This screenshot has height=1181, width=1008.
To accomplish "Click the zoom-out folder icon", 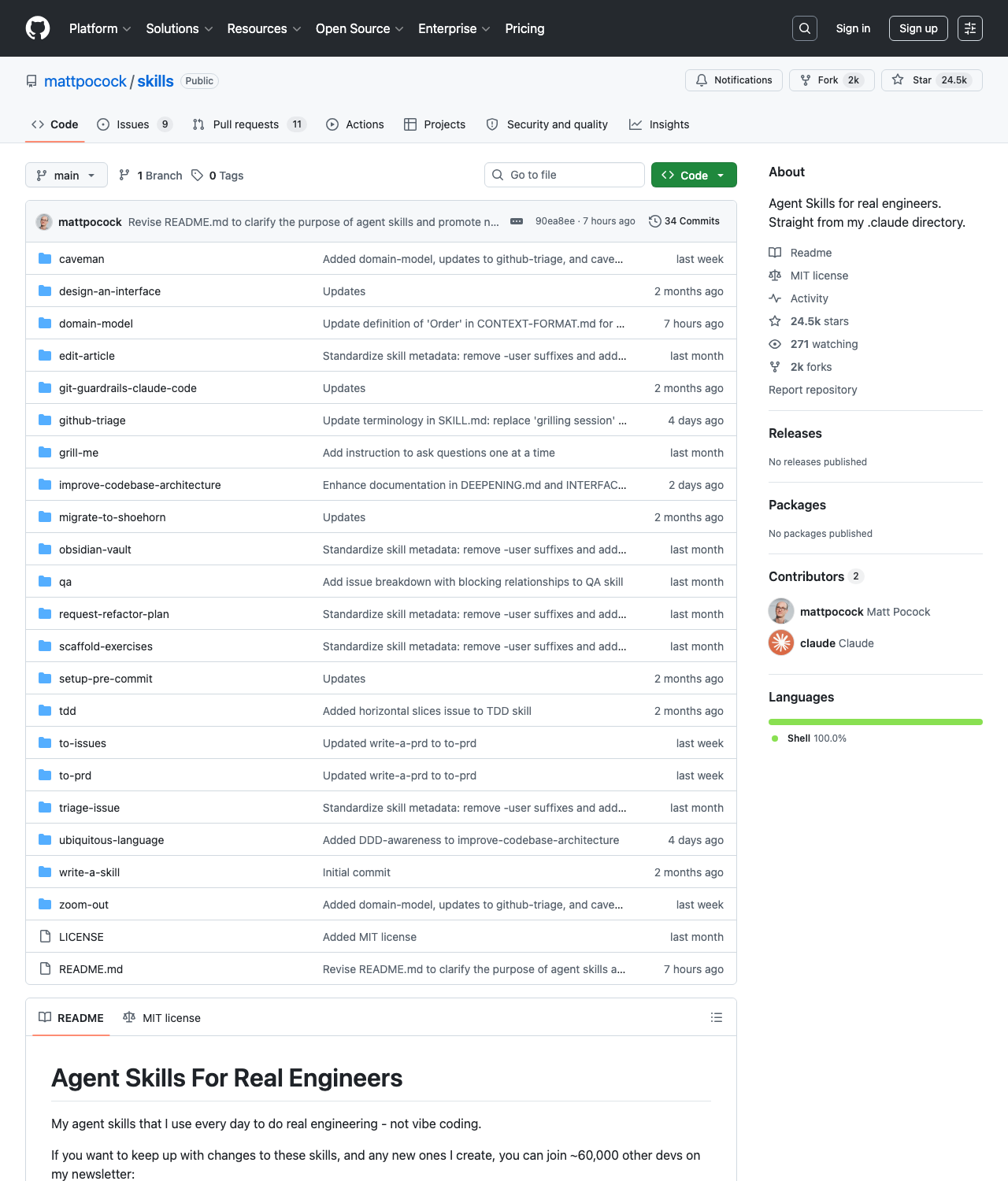I will [x=45, y=905].
